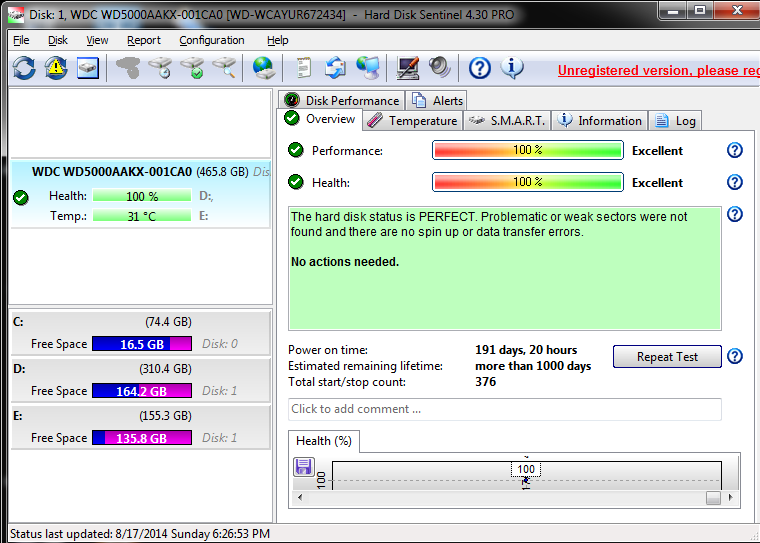Click the blue info about toolbar icon
This screenshot has width=760, height=543.
coord(513,68)
